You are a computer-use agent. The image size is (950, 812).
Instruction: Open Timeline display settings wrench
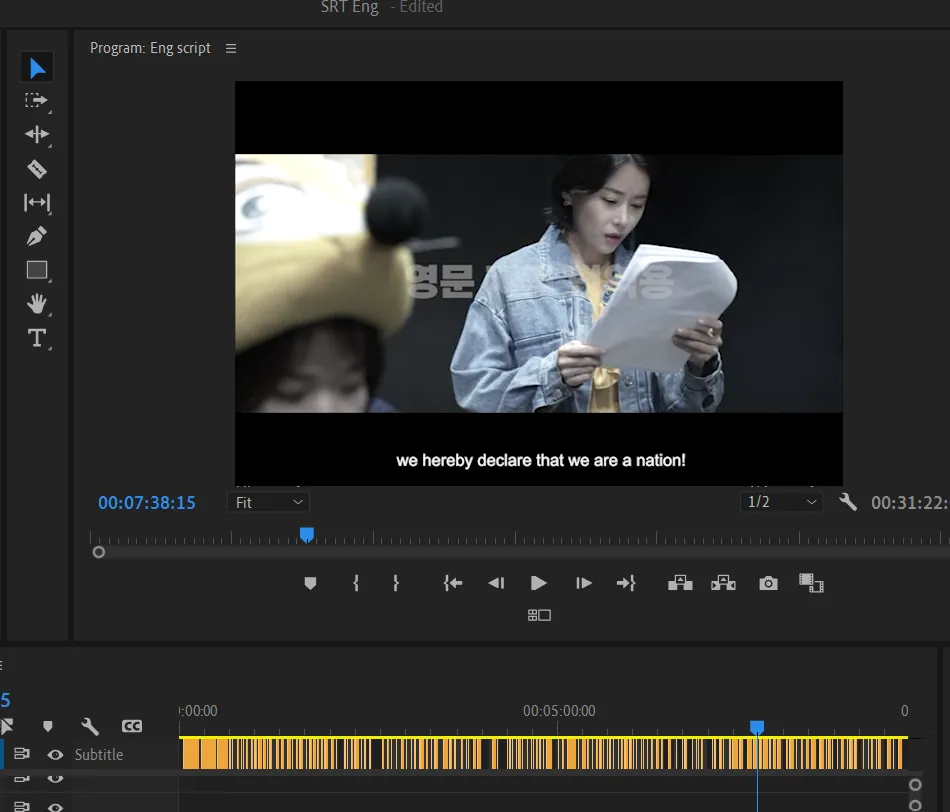(90, 726)
